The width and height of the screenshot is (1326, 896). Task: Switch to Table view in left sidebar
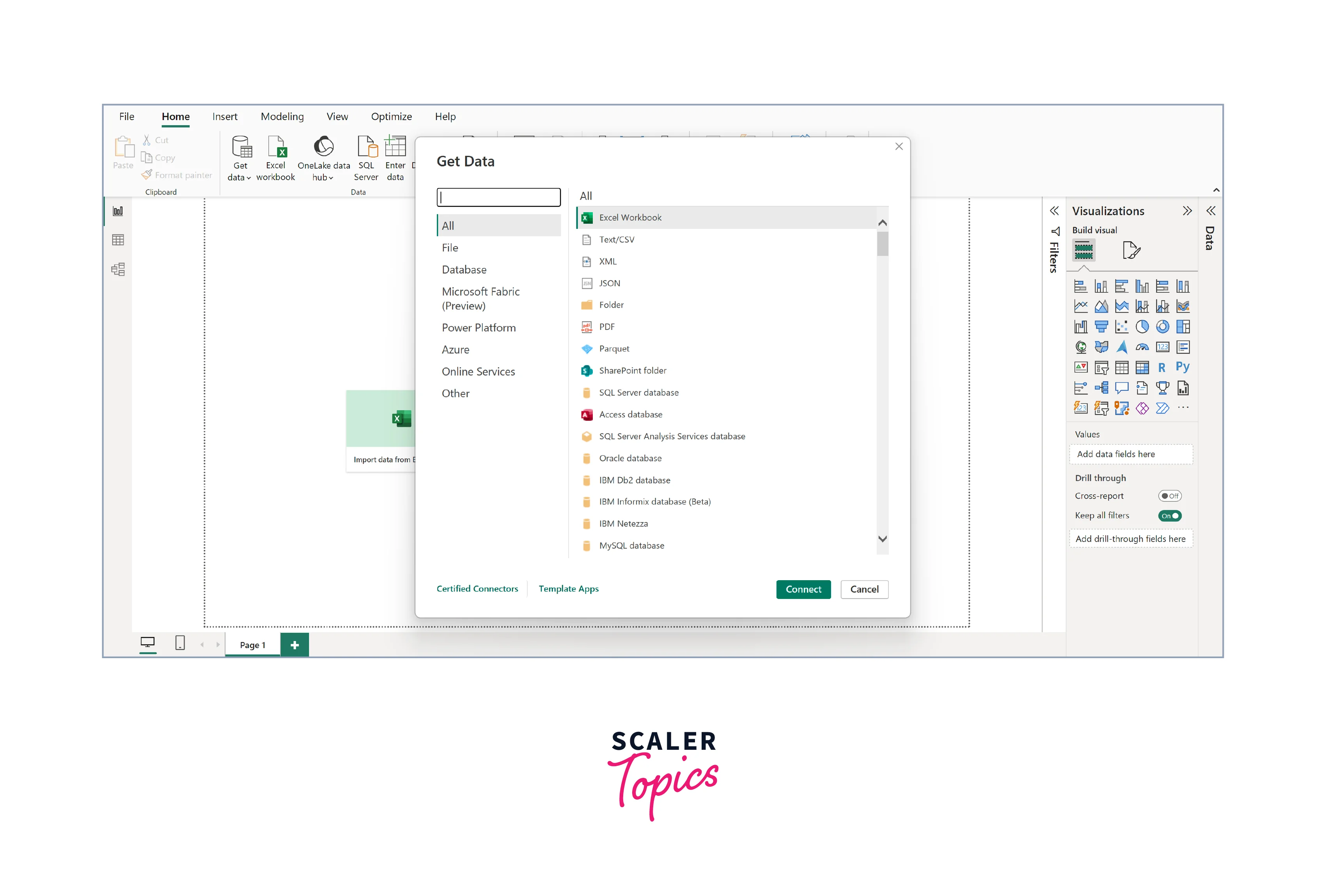coord(118,240)
